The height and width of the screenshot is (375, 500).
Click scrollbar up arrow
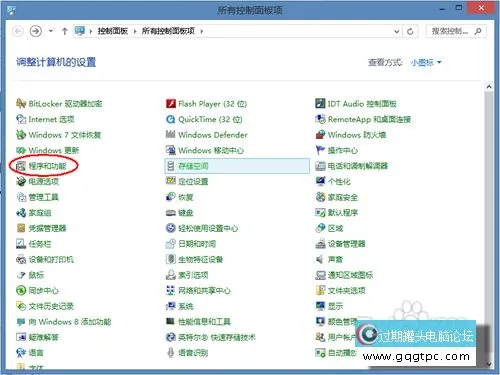click(x=489, y=87)
